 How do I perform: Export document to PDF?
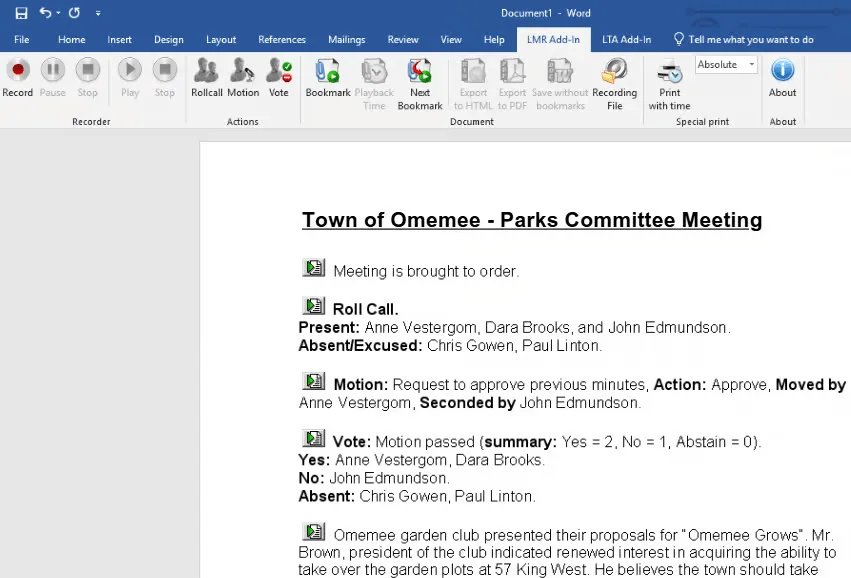pos(512,84)
